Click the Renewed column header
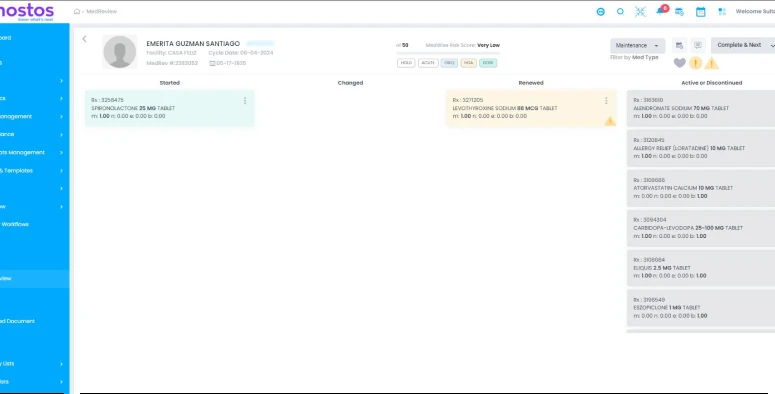The height and width of the screenshot is (394, 775). click(x=531, y=83)
